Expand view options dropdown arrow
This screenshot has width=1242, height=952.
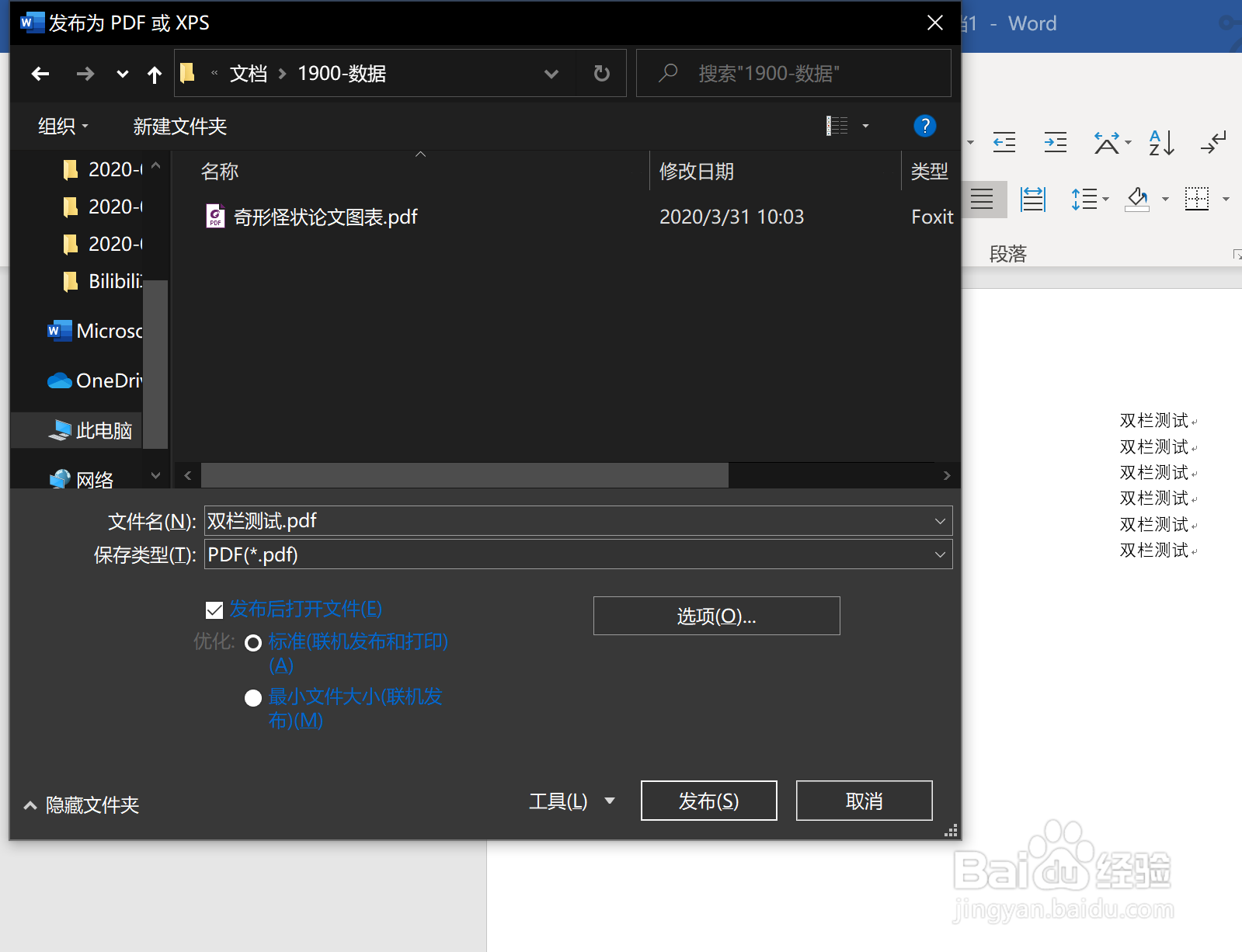pos(865,126)
